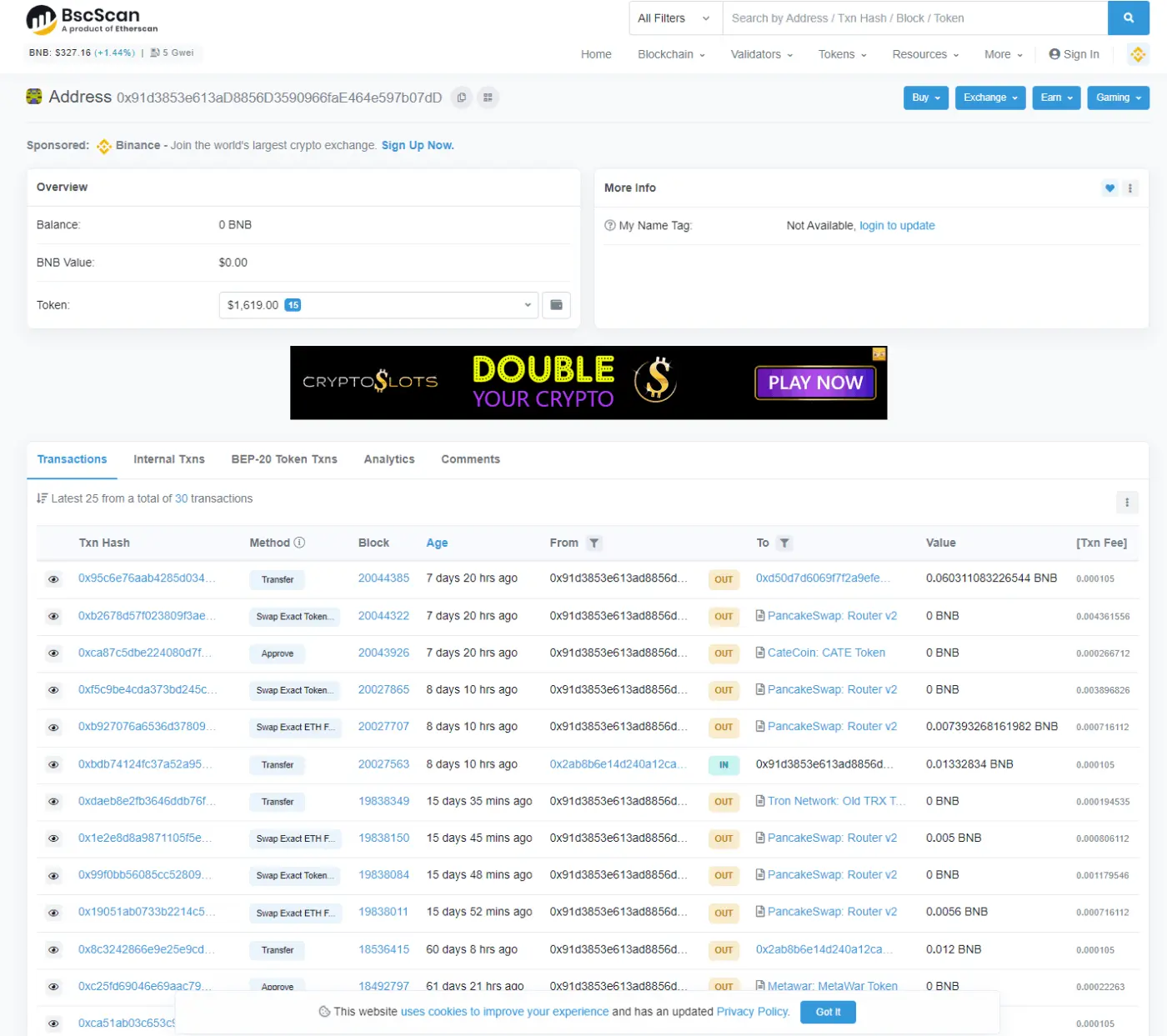Screen dimensions: 1167x1036
Task: Switch to the BEP-20 Token Txns tab
Action: [x=284, y=459]
